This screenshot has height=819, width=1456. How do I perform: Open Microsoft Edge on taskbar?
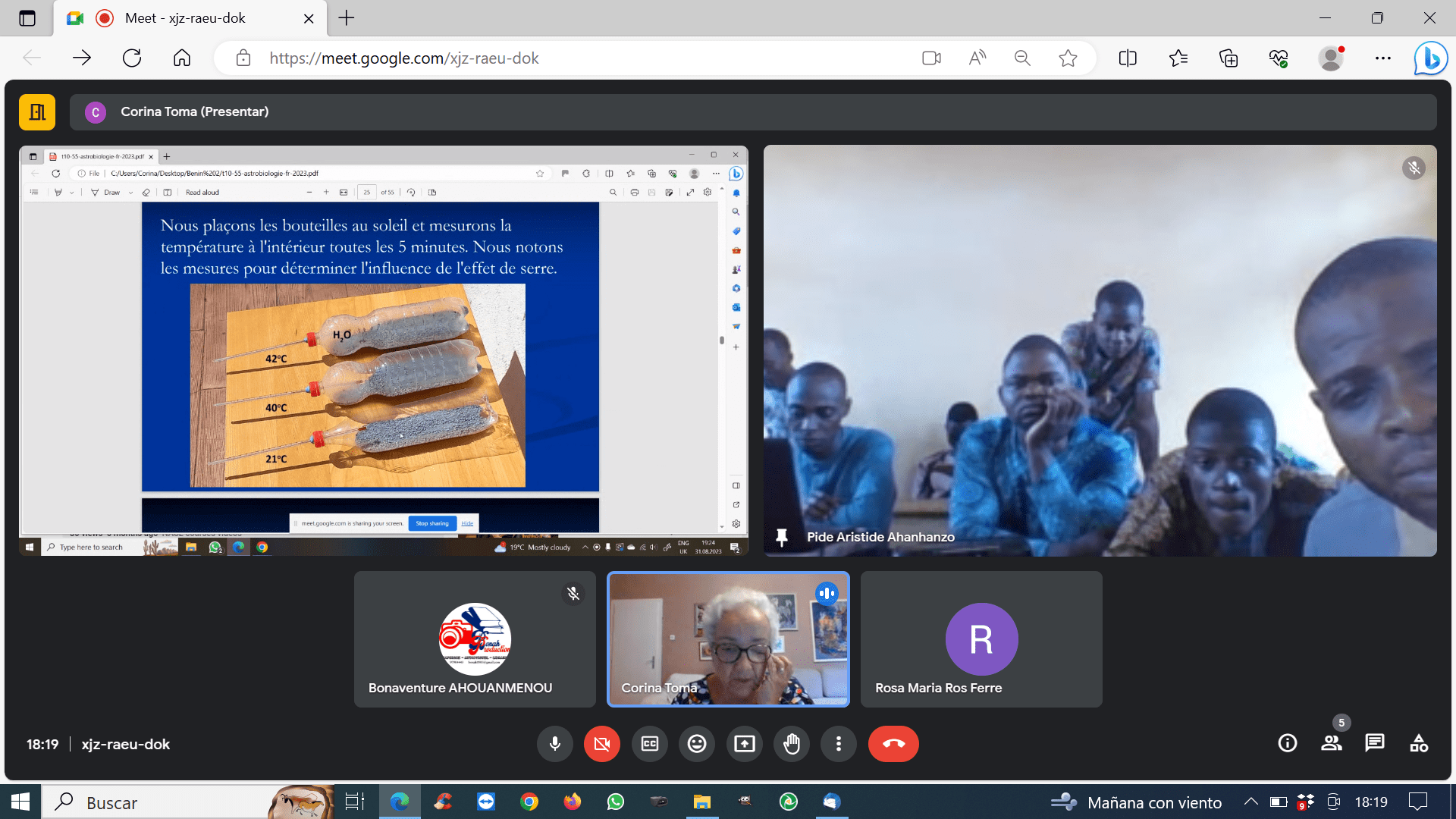click(400, 802)
